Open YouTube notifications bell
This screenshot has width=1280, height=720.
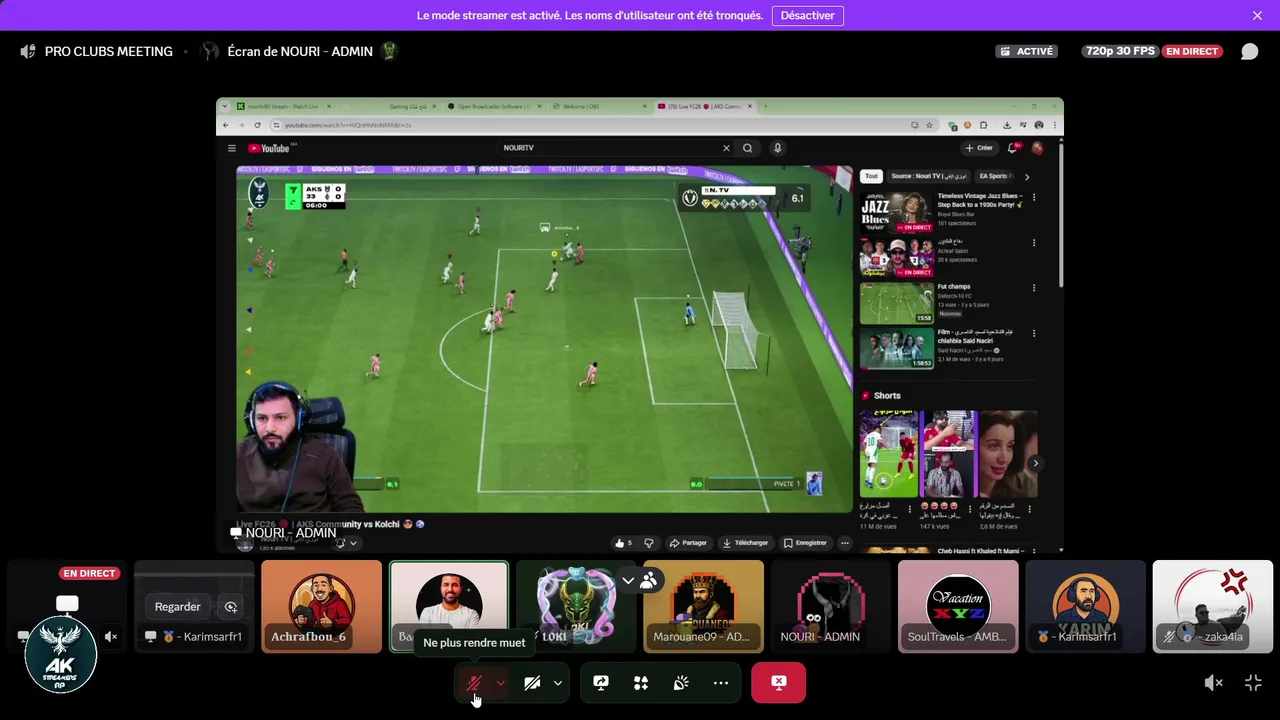tap(1014, 148)
